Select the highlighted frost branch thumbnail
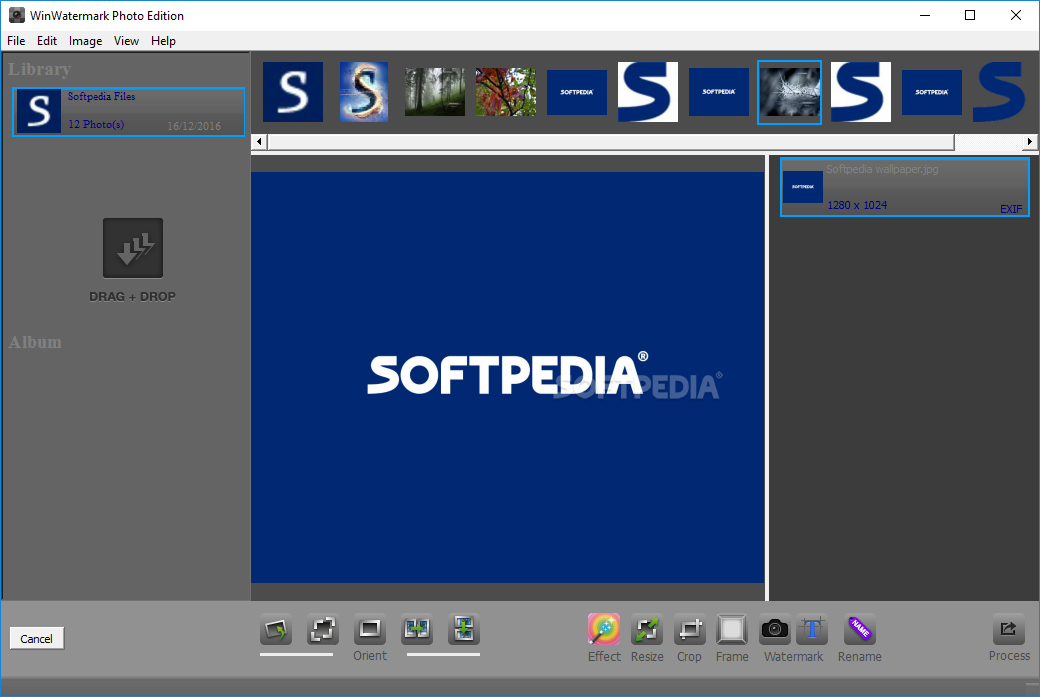The width and height of the screenshot is (1040, 697). point(789,92)
